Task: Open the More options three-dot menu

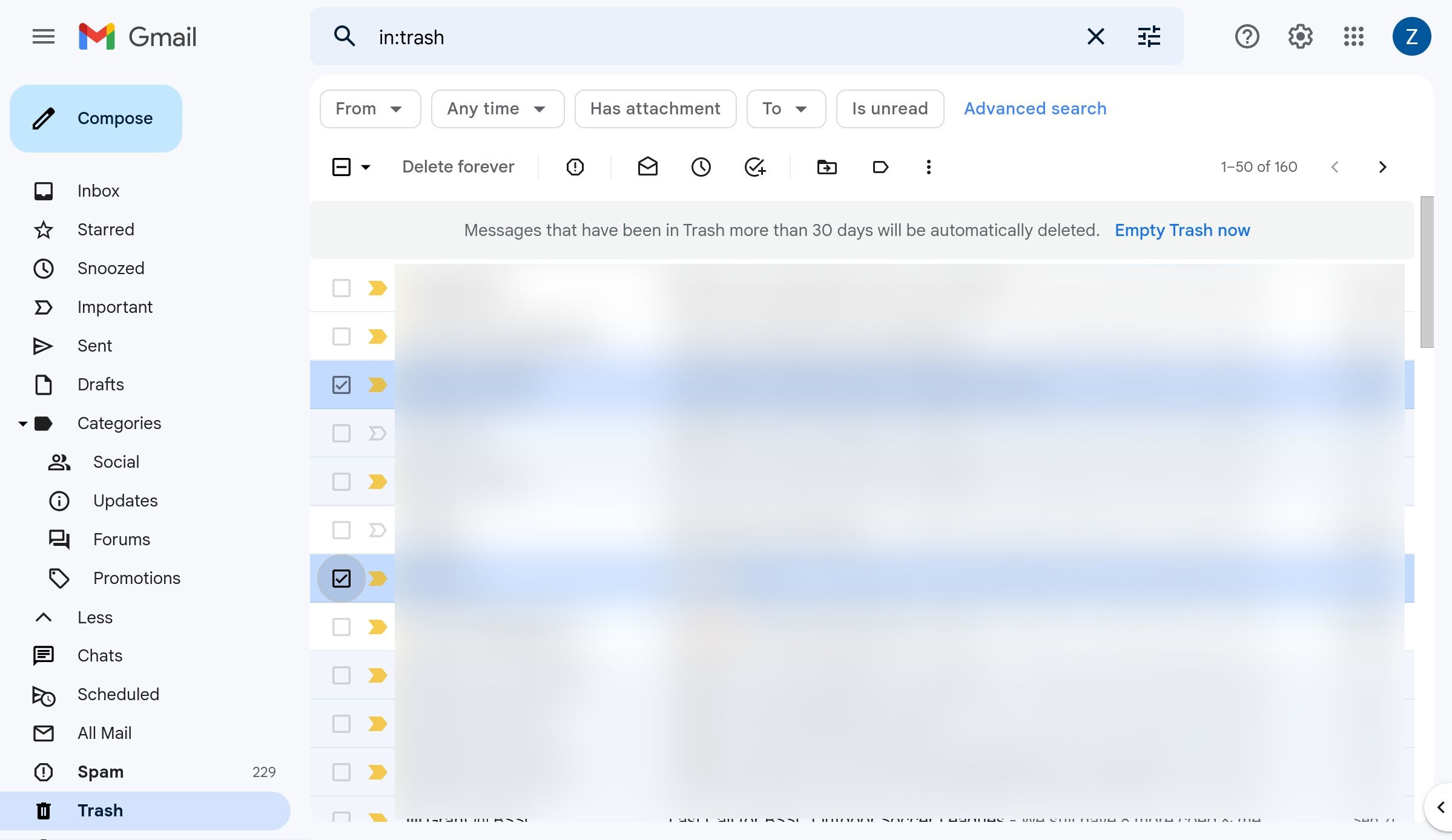Action: pyautogui.click(x=928, y=167)
